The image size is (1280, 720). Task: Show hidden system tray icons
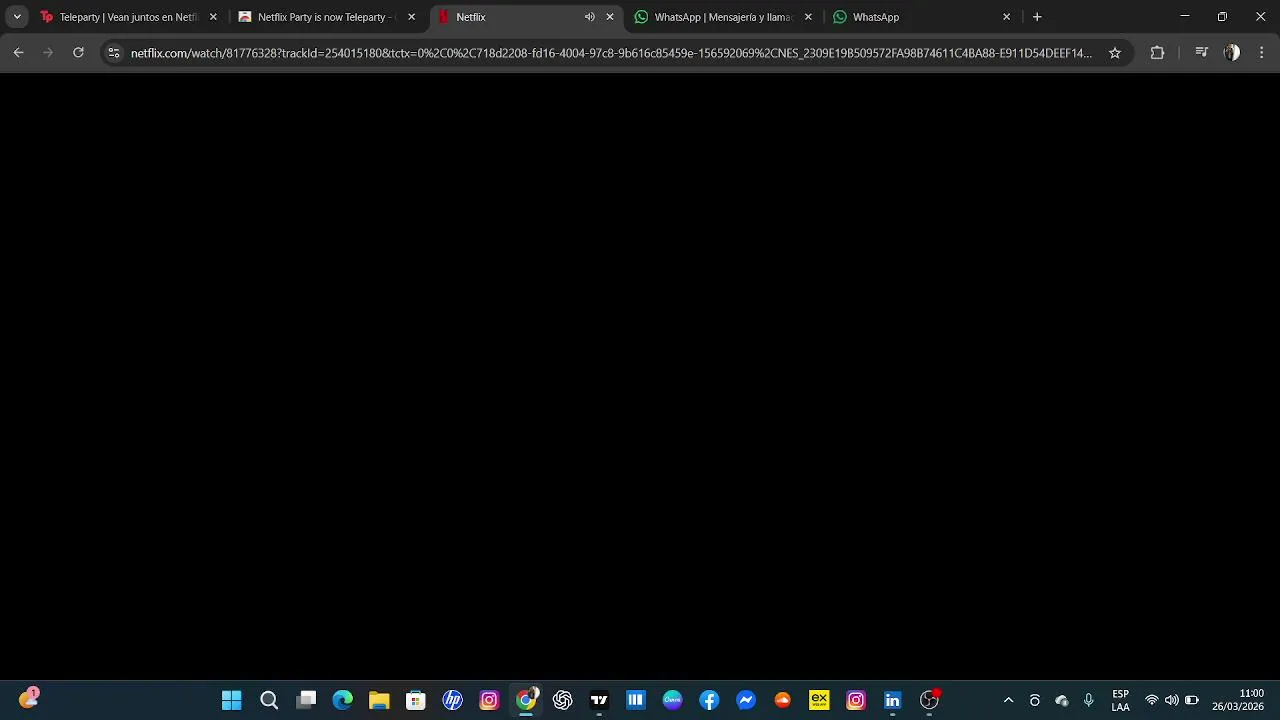pos(1008,700)
